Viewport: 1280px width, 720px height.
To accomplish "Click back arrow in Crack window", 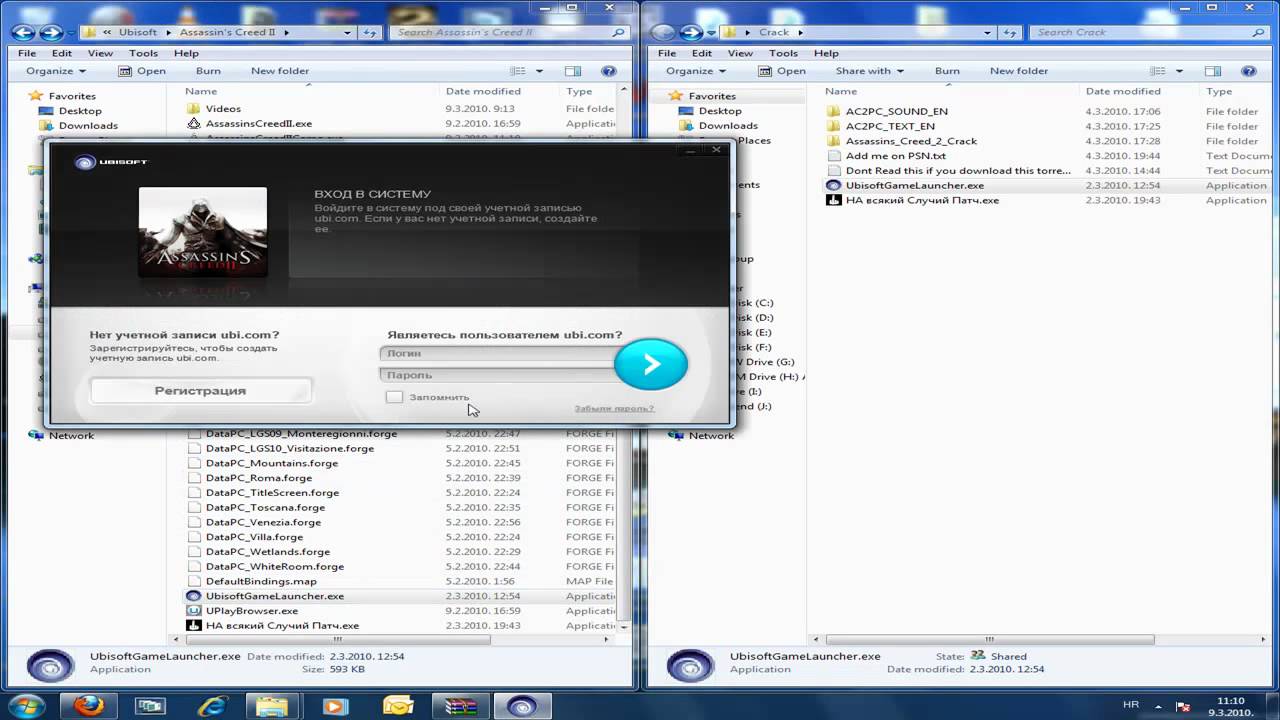I will click(663, 32).
